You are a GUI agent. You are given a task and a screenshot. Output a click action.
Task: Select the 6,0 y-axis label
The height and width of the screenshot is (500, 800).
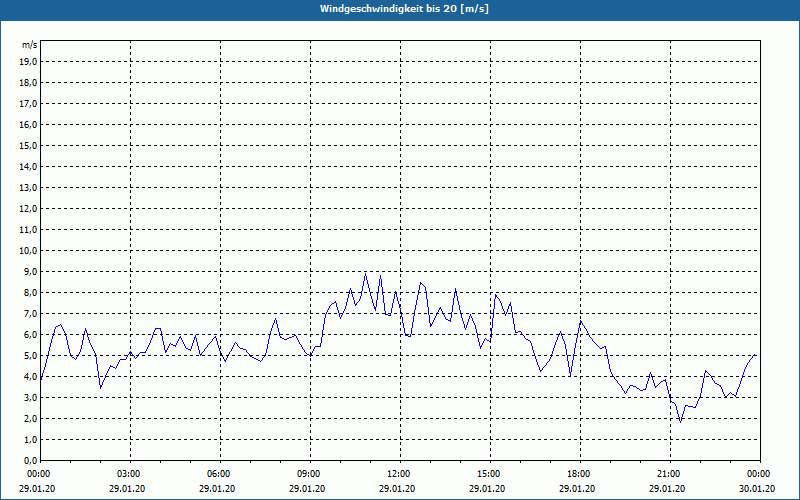click(31, 335)
